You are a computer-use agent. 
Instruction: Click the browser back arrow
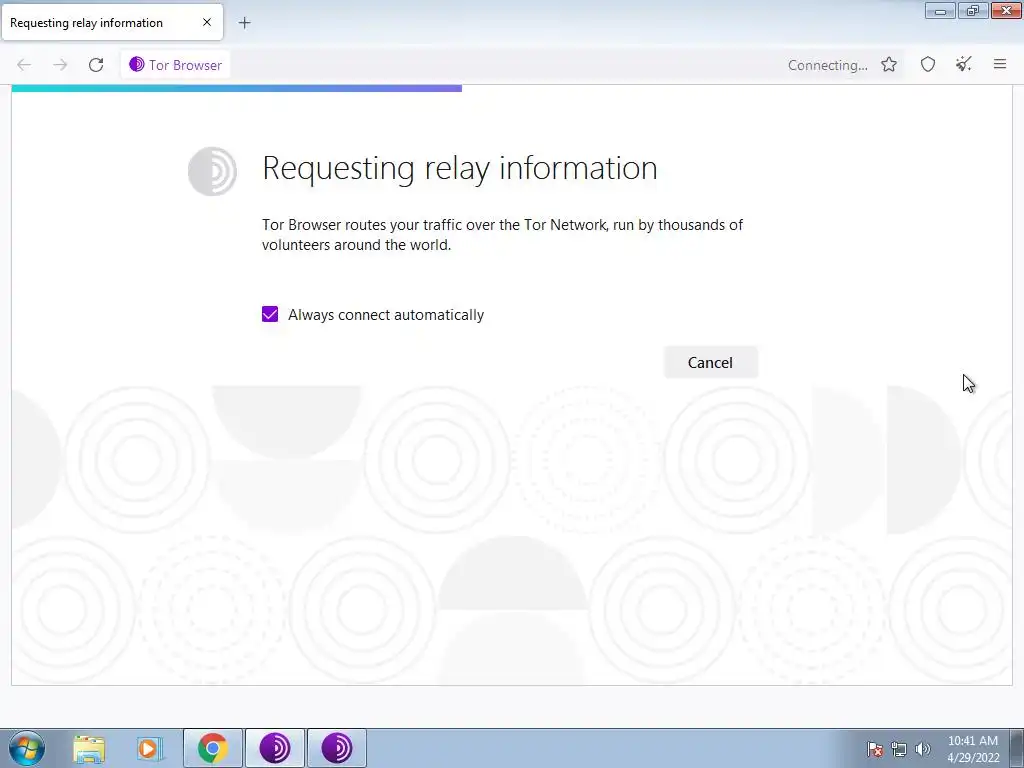(24, 65)
